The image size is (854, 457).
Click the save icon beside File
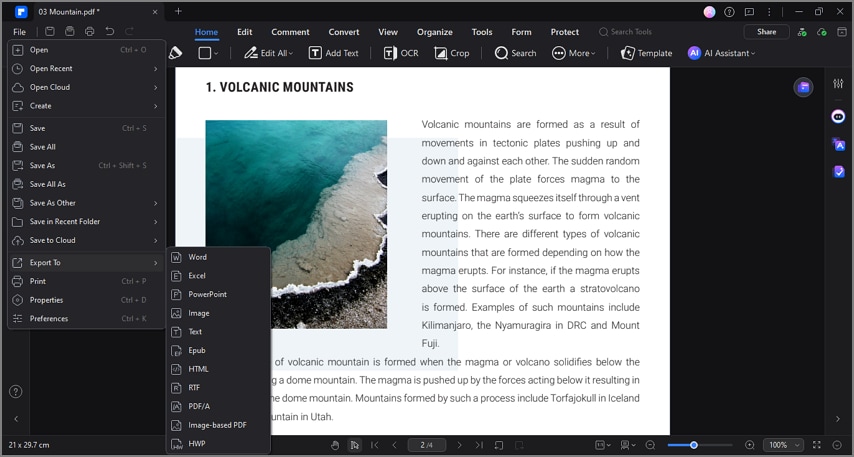pos(50,32)
